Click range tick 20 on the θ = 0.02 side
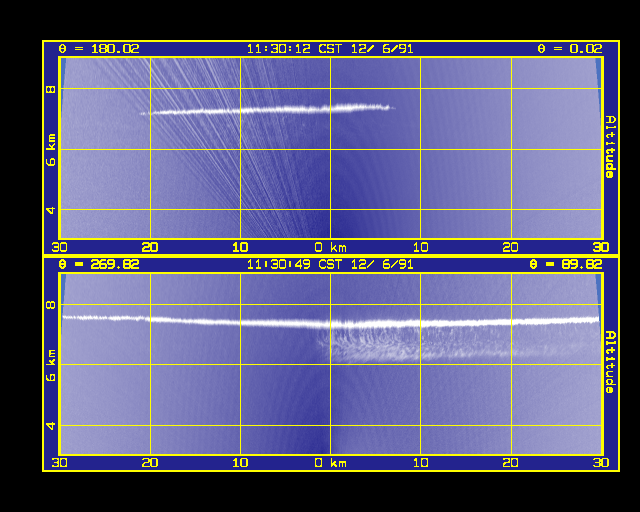This screenshot has height=512, width=640. (x=511, y=247)
